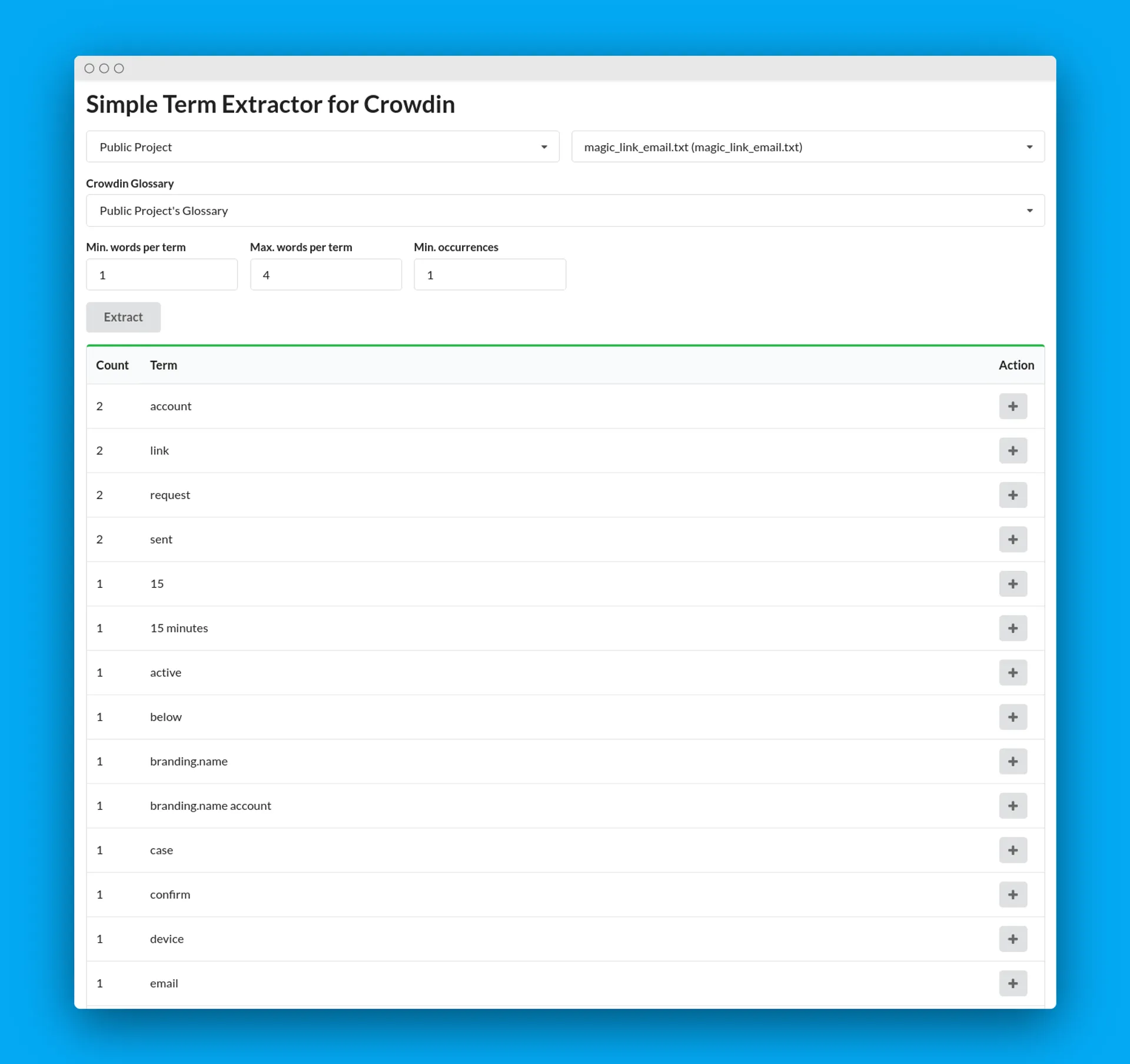Select the Min. occurrences input box

pyautogui.click(x=489, y=275)
